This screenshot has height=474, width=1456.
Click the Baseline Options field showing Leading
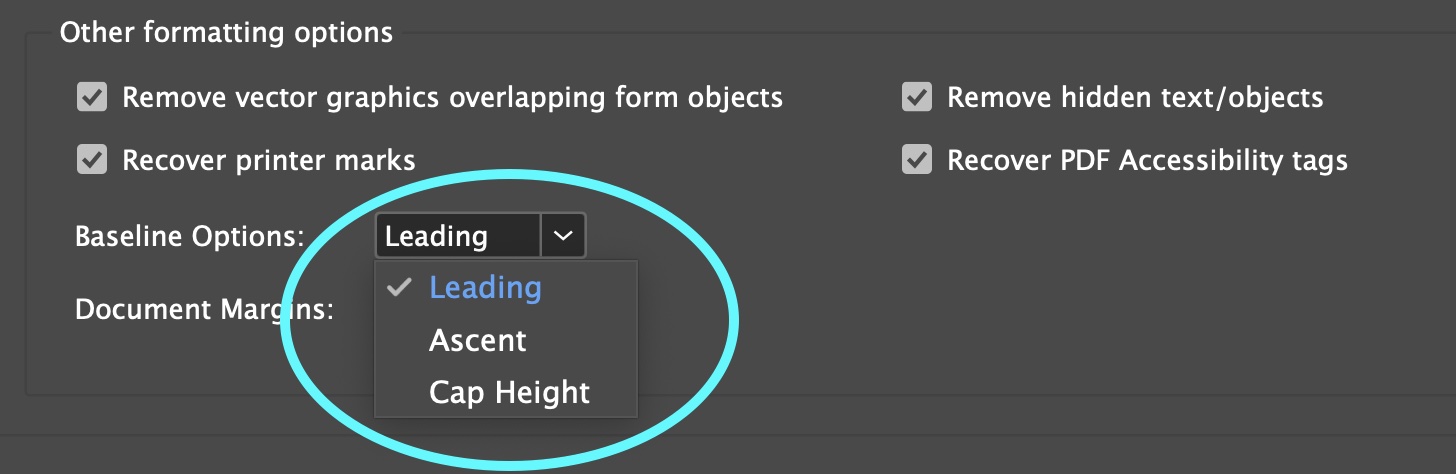pos(458,237)
